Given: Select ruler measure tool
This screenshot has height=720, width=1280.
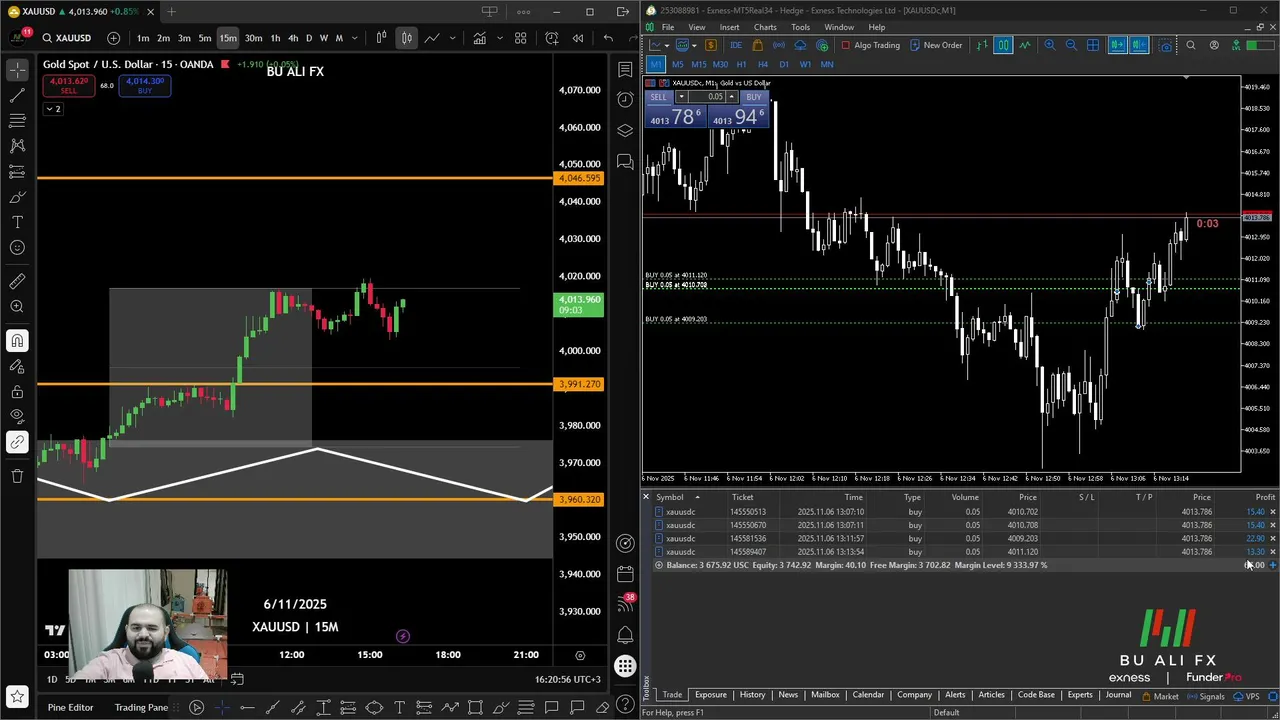Looking at the screenshot, I should [17, 281].
